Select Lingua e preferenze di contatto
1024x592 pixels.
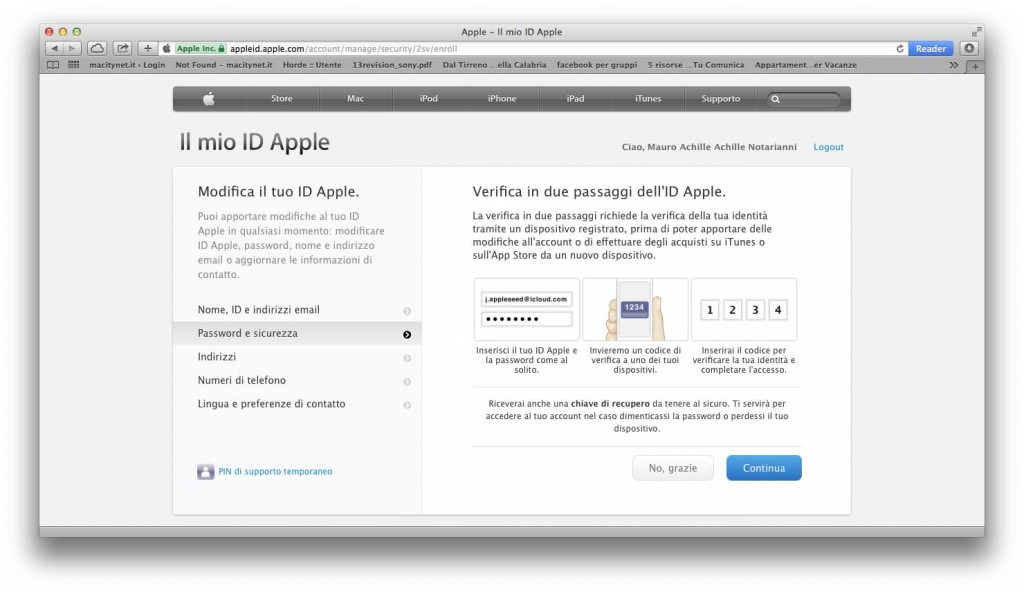[x=297, y=404]
